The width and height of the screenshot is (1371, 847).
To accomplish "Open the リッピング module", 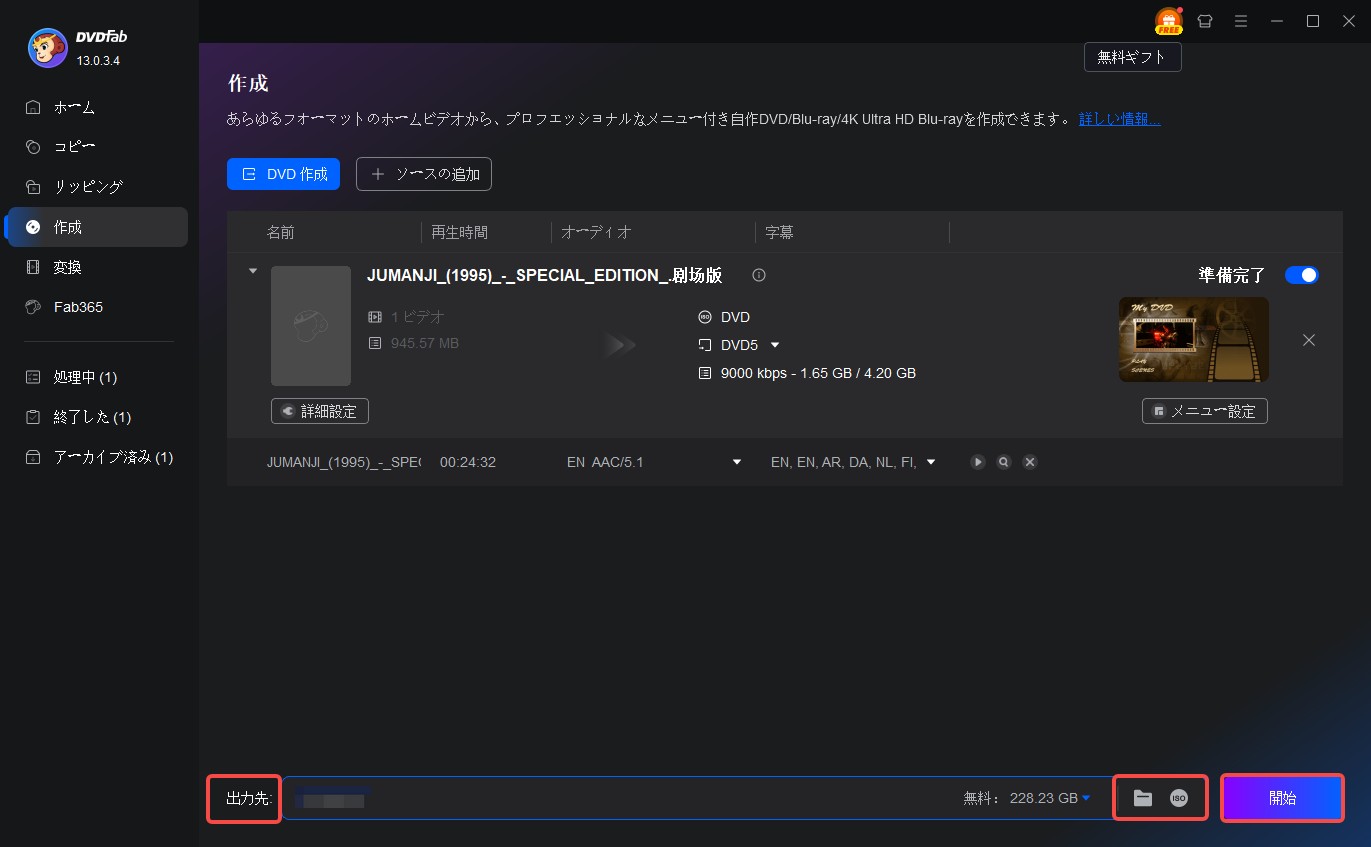I will point(97,187).
